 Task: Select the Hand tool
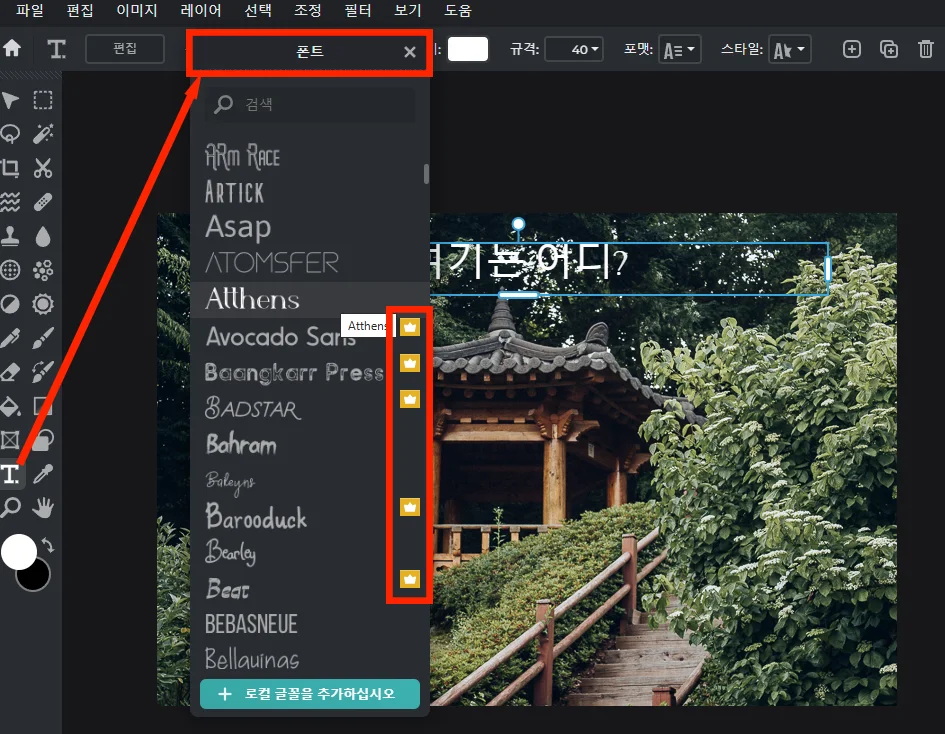click(43, 508)
